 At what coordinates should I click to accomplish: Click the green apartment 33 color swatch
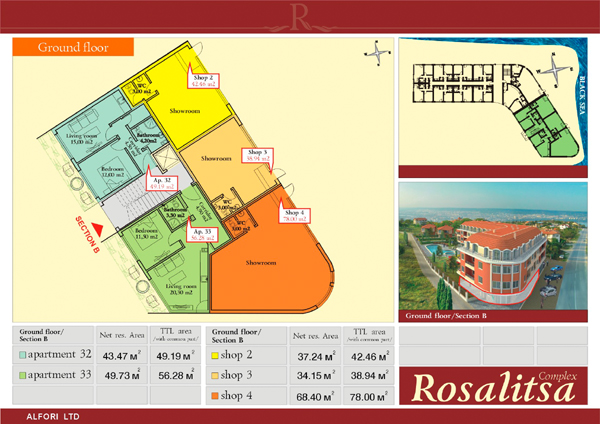click(x=23, y=375)
